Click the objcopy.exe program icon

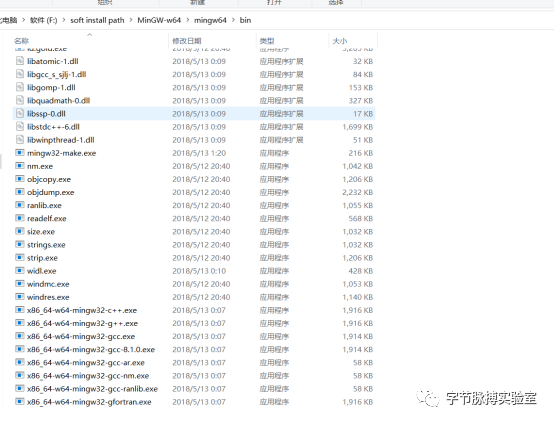coord(20,179)
